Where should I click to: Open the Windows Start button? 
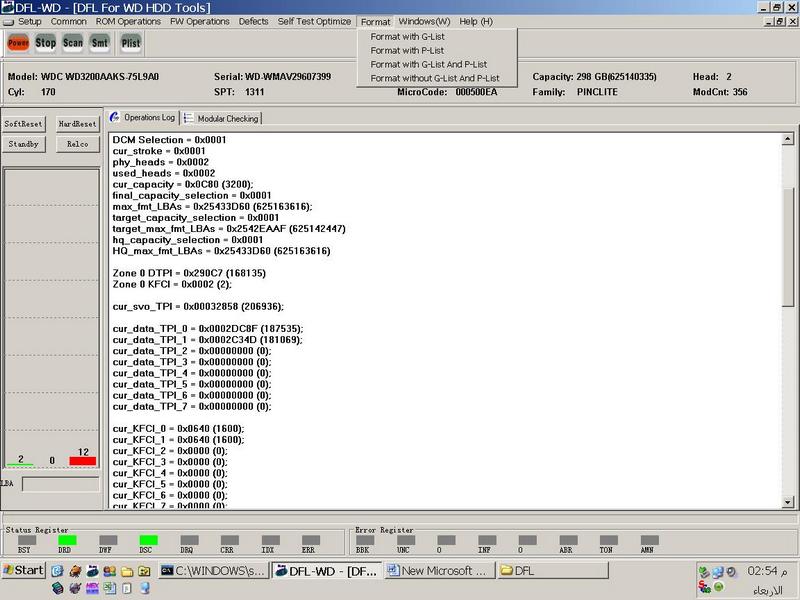tap(24, 570)
